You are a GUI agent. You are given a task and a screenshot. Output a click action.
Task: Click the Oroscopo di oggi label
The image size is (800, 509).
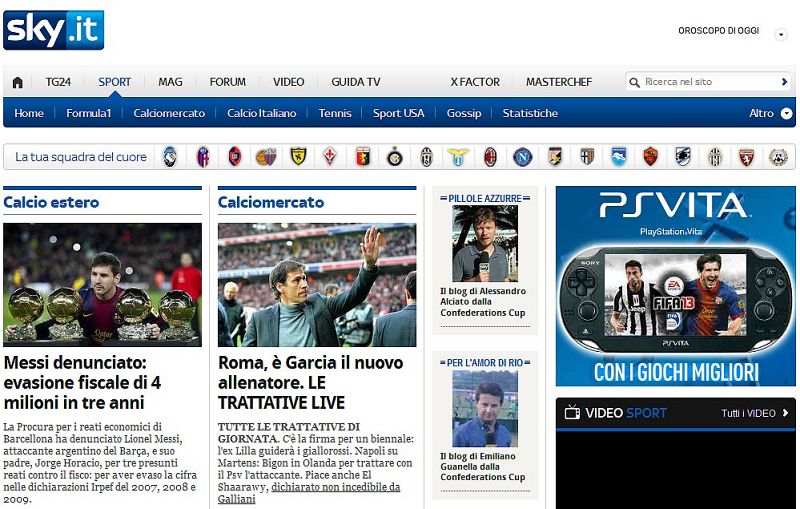tap(718, 31)
